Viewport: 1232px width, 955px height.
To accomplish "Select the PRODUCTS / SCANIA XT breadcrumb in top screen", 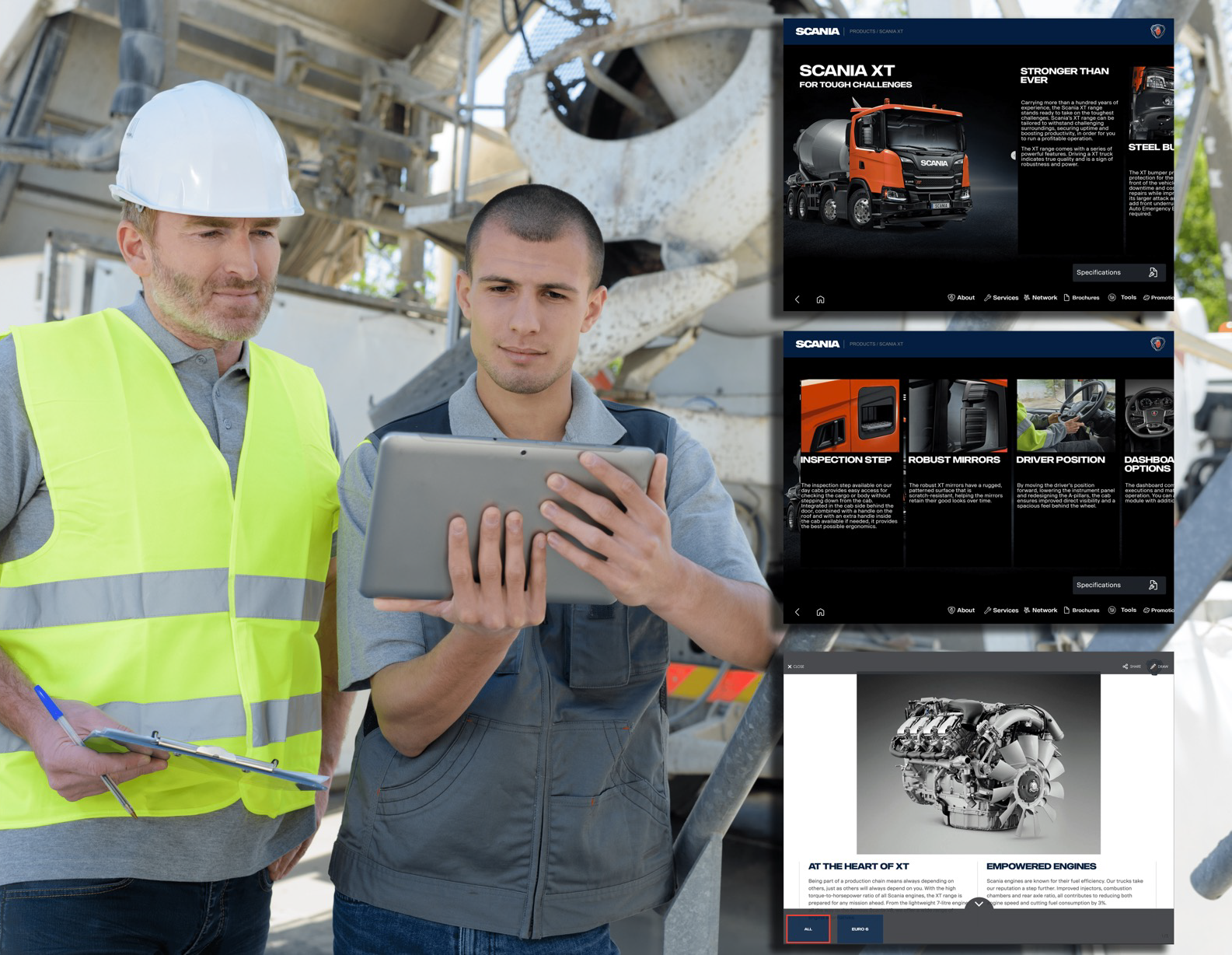I will (876, 32).
